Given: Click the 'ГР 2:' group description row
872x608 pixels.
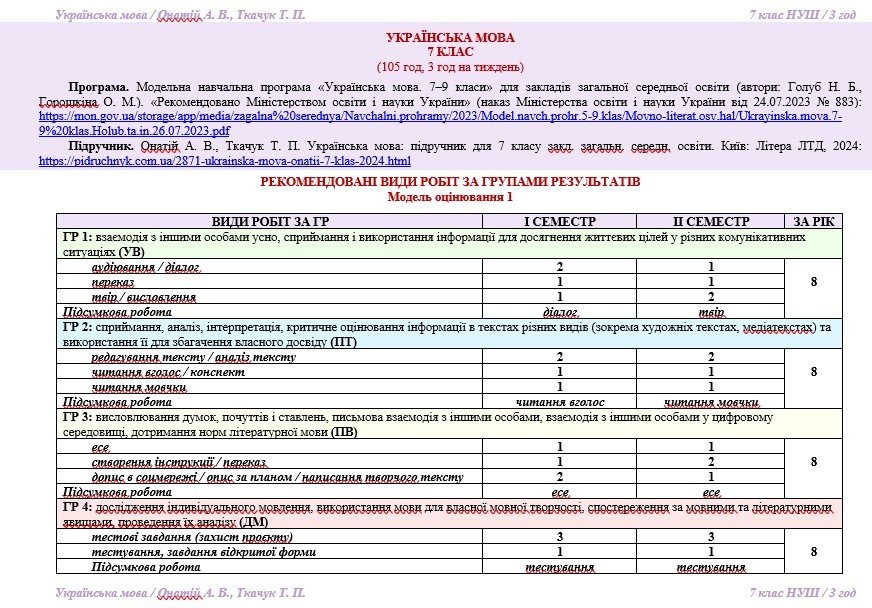Looking at the screenshot, I should [449, 334].
